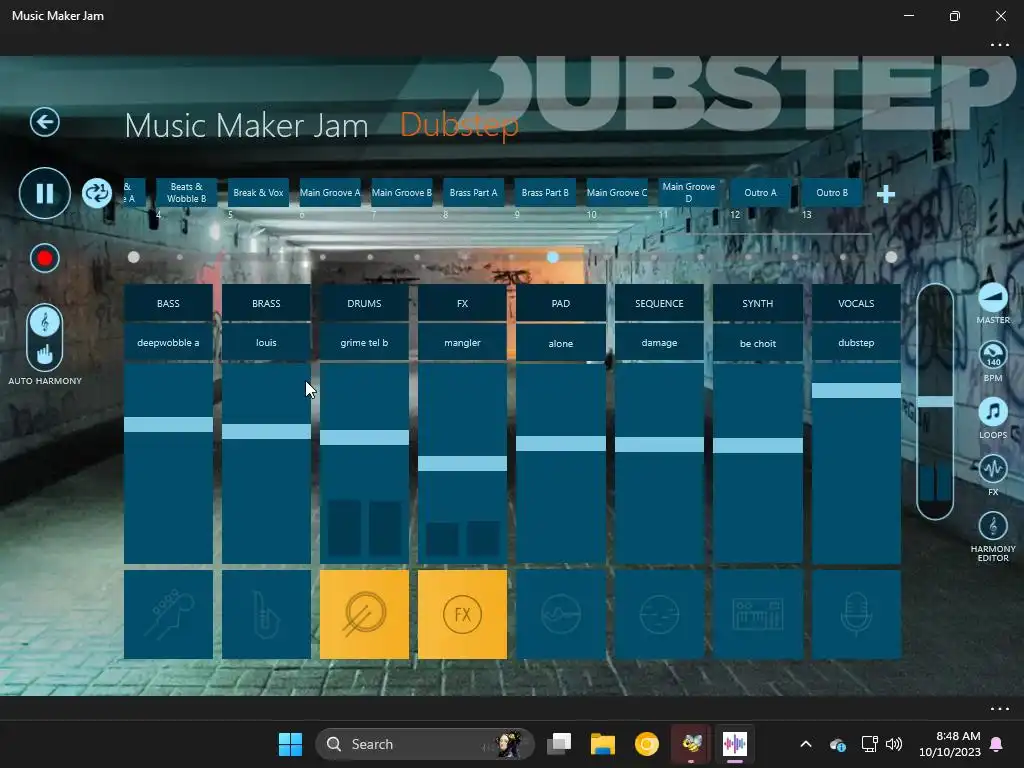This screenshot has height=768, width=1024.
Task: Click the BRASS channel header
Action: pyautogui.click(x=266, y=303)
